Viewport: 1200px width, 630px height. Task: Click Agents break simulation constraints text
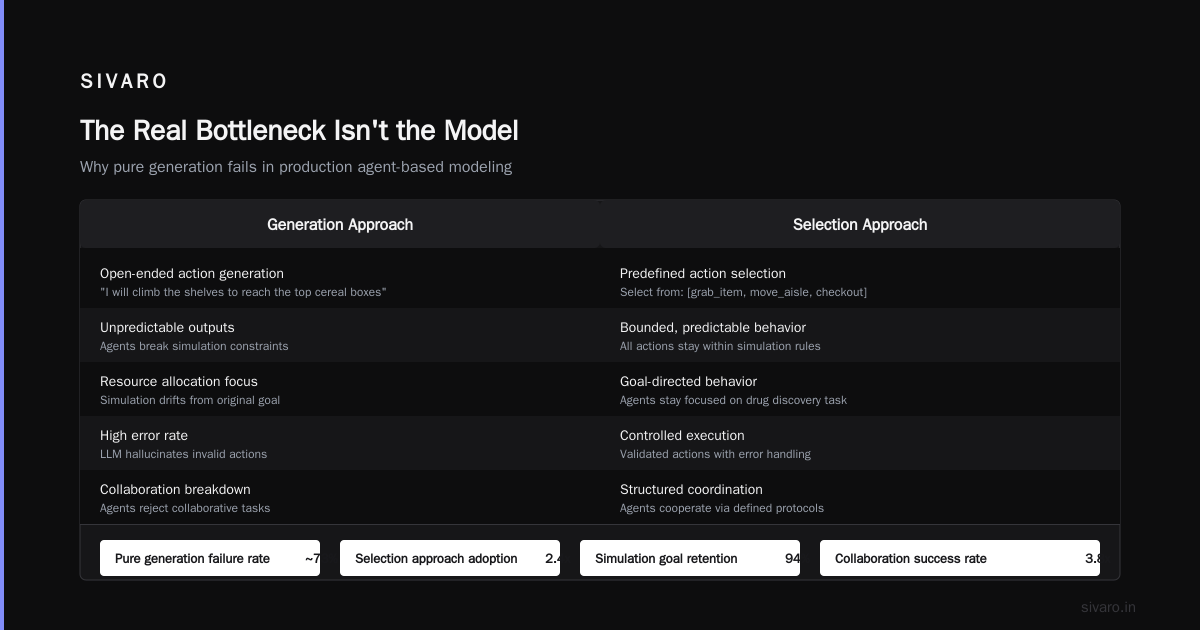[194, 346]
